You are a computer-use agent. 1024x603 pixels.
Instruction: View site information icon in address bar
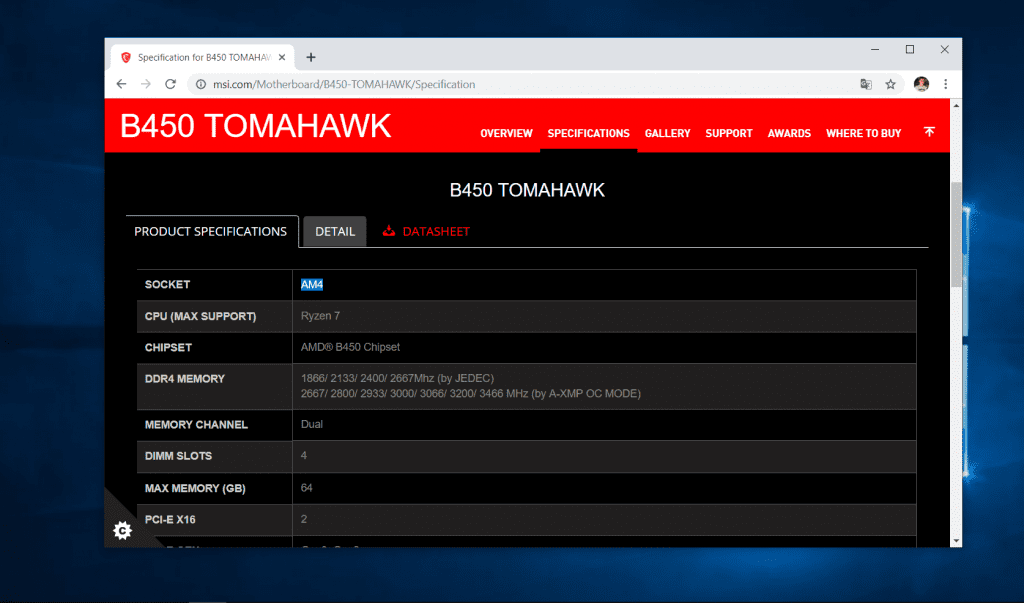(201, 84)
